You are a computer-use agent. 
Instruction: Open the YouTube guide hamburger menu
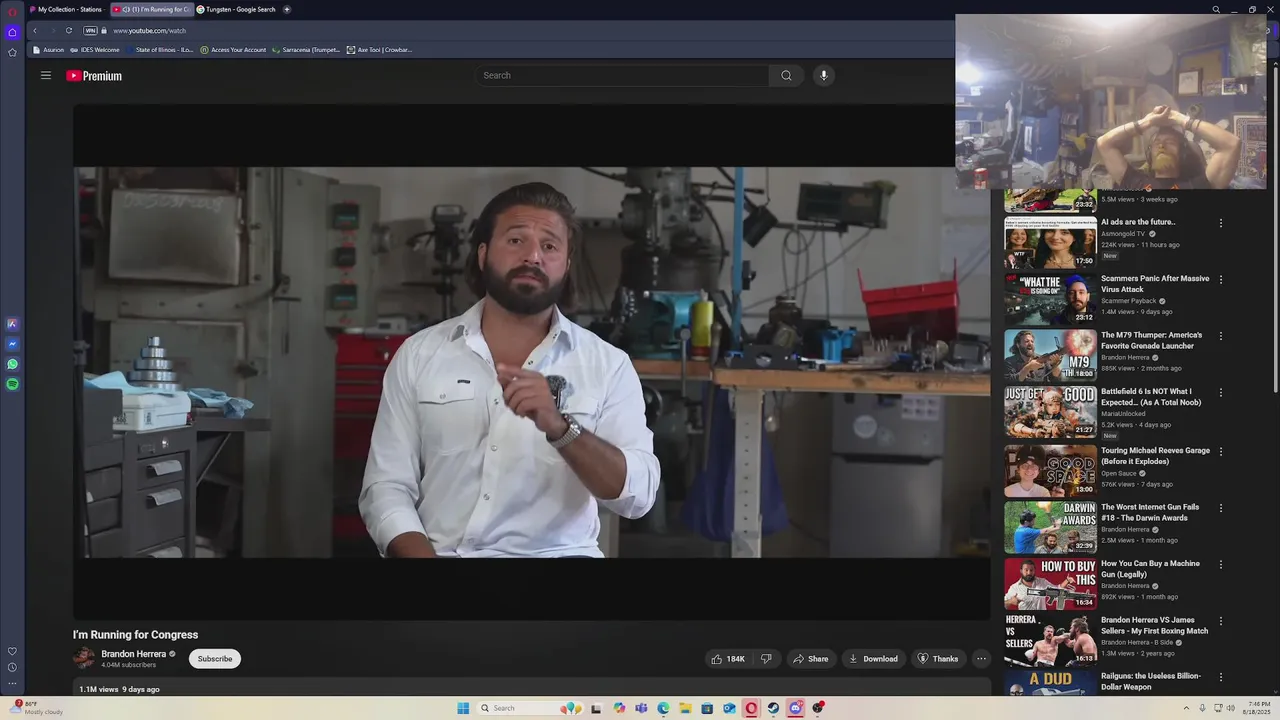(x=45, y=75)
